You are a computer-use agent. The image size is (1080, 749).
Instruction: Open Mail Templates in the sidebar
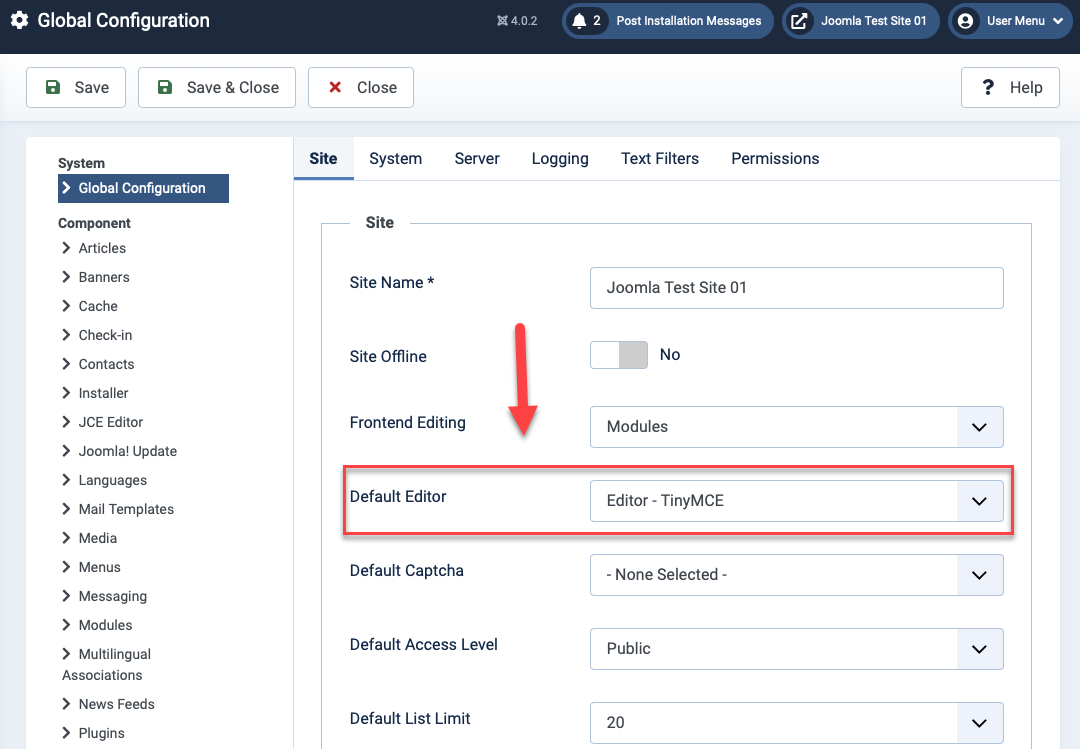[x=126, y=509]
